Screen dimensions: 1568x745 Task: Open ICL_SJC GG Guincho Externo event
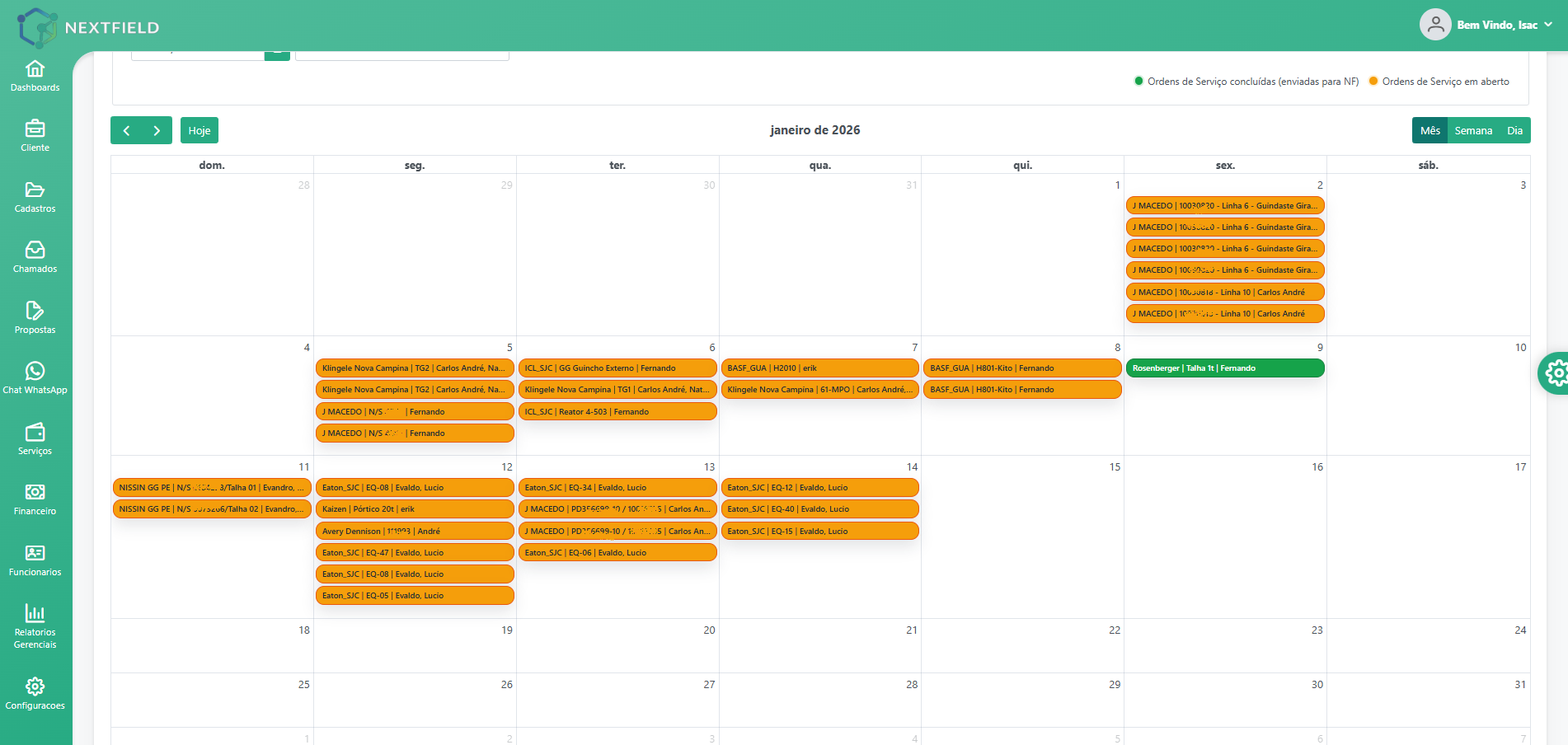[617, 368]
